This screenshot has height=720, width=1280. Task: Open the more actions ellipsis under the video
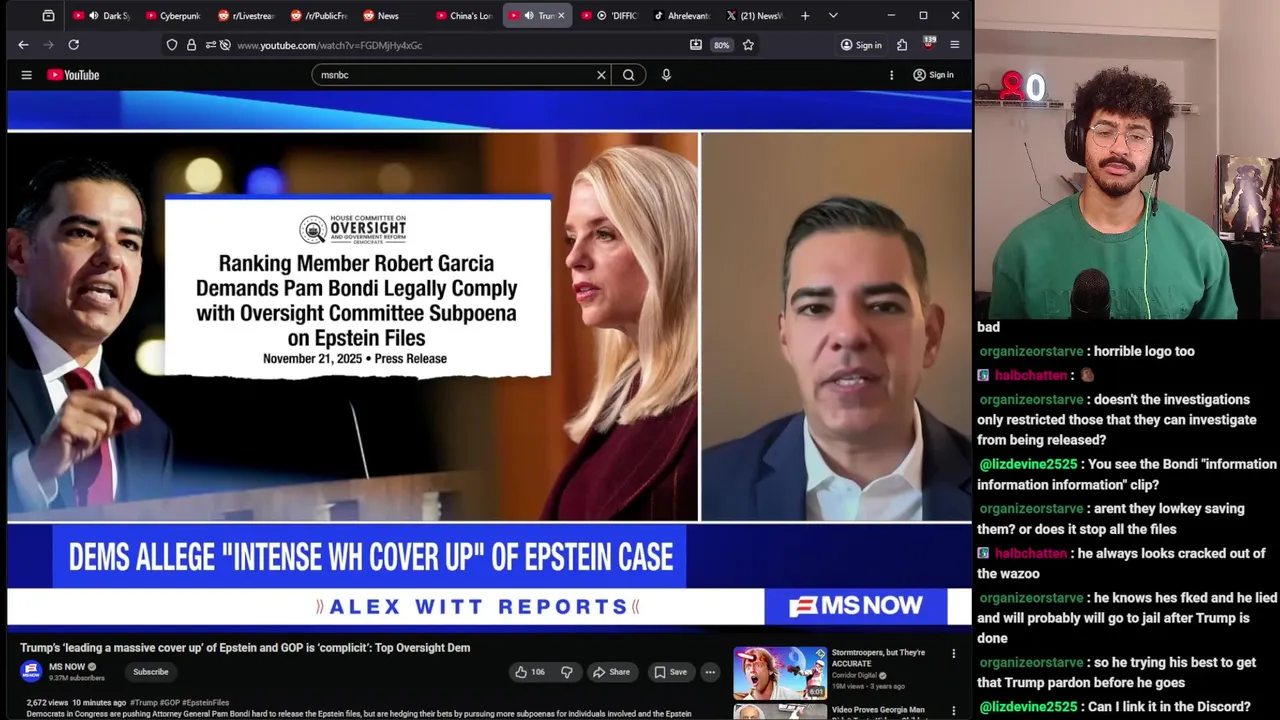710,672
